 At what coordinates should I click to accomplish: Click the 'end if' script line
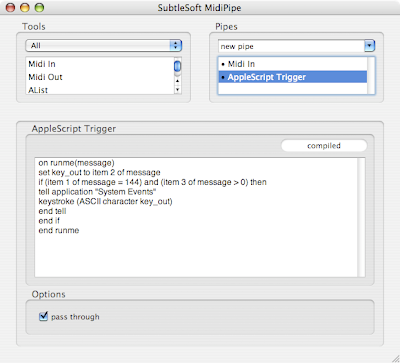49,221
